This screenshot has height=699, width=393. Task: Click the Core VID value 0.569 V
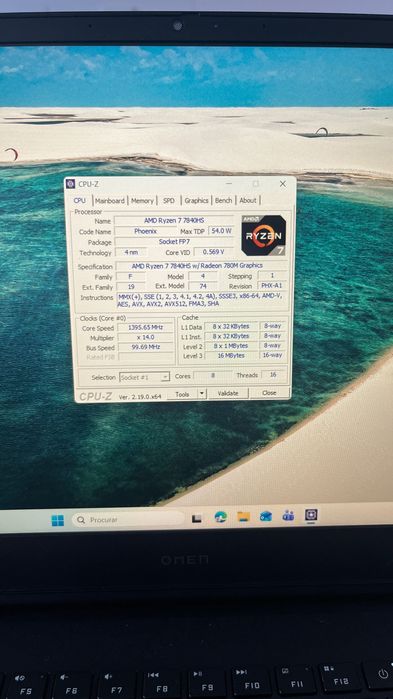click(214, 252)
